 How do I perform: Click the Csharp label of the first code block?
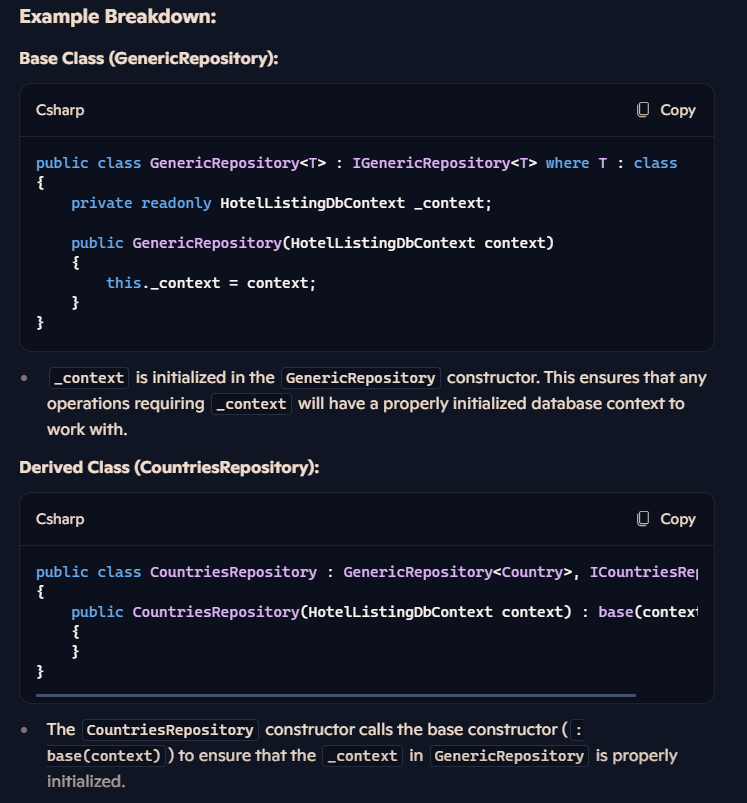click(x=60, y=110)
